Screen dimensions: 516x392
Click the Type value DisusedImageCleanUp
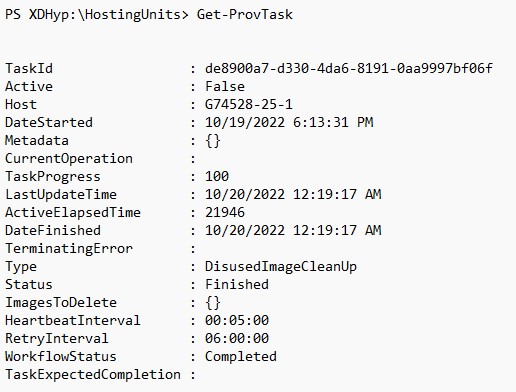point(281,267)
